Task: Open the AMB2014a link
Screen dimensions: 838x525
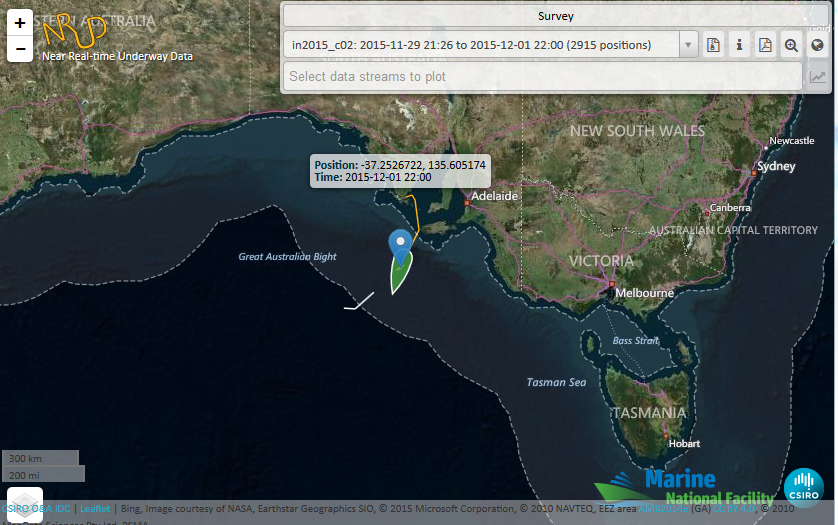Action: (663, 508)
